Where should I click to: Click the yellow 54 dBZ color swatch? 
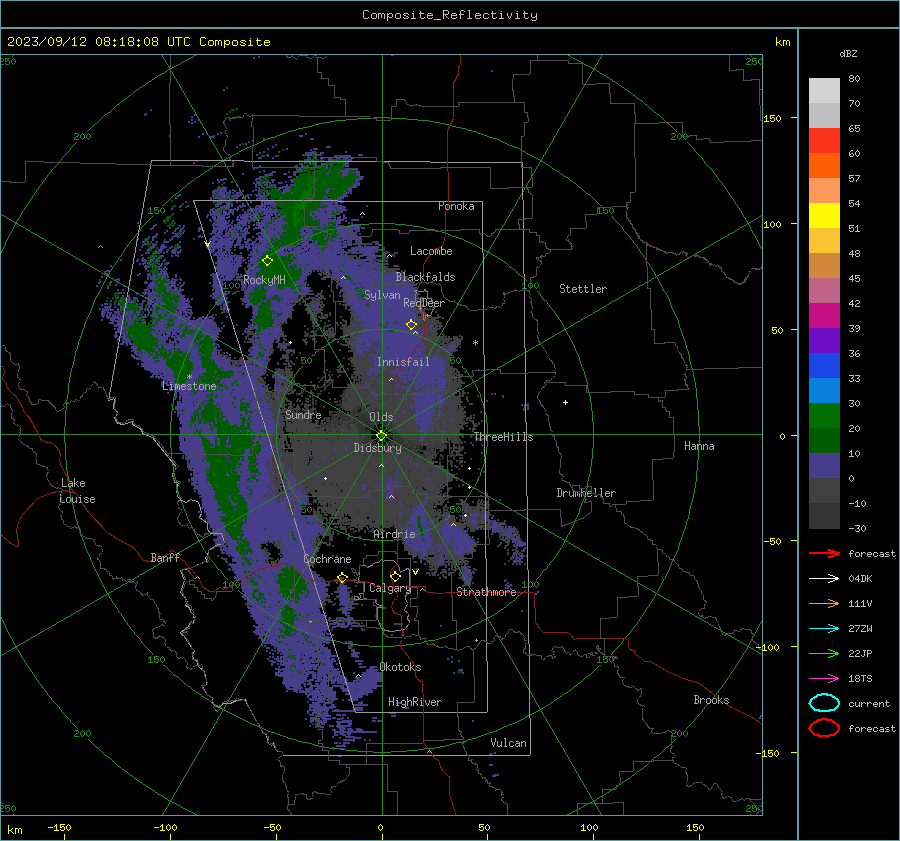824,215
